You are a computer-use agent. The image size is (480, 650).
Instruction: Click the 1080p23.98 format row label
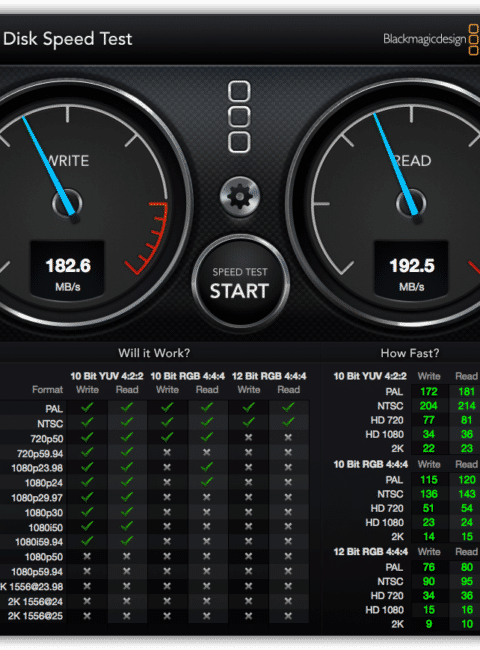click(x=37, y=468)
